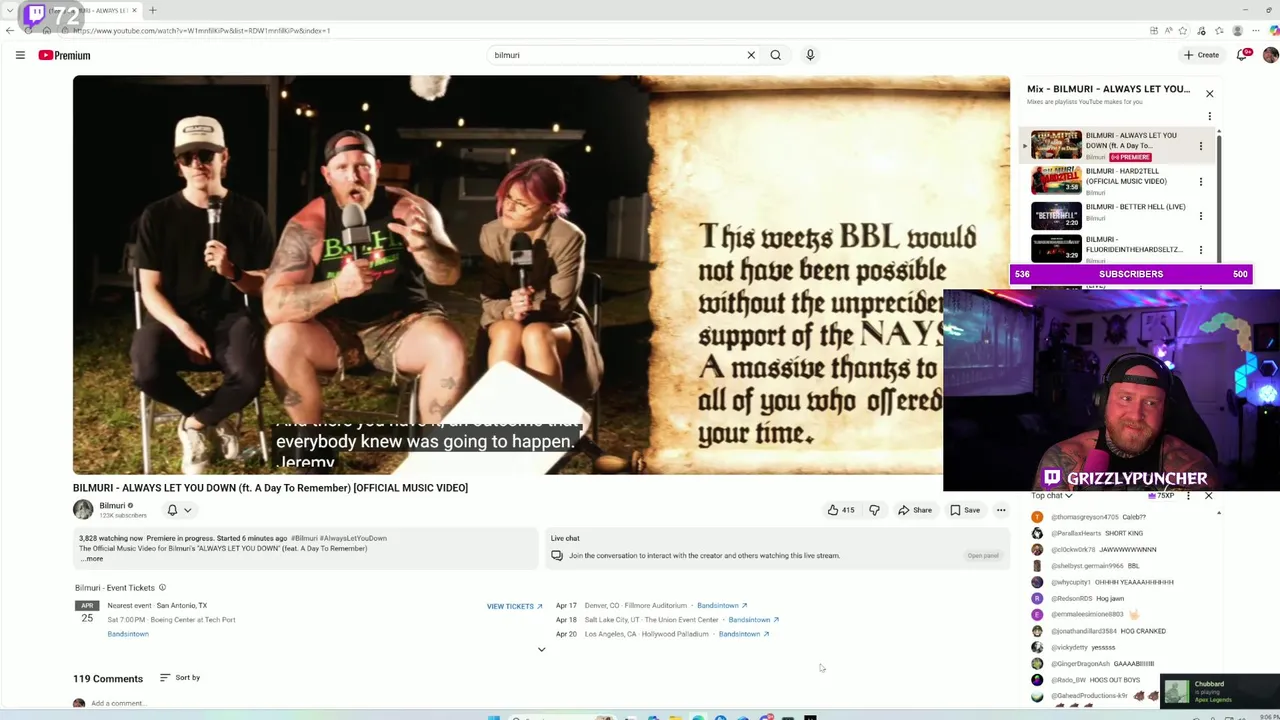Open browser tab list dropdown
The width and height of the screenshot is (1280, 720).
9,10
